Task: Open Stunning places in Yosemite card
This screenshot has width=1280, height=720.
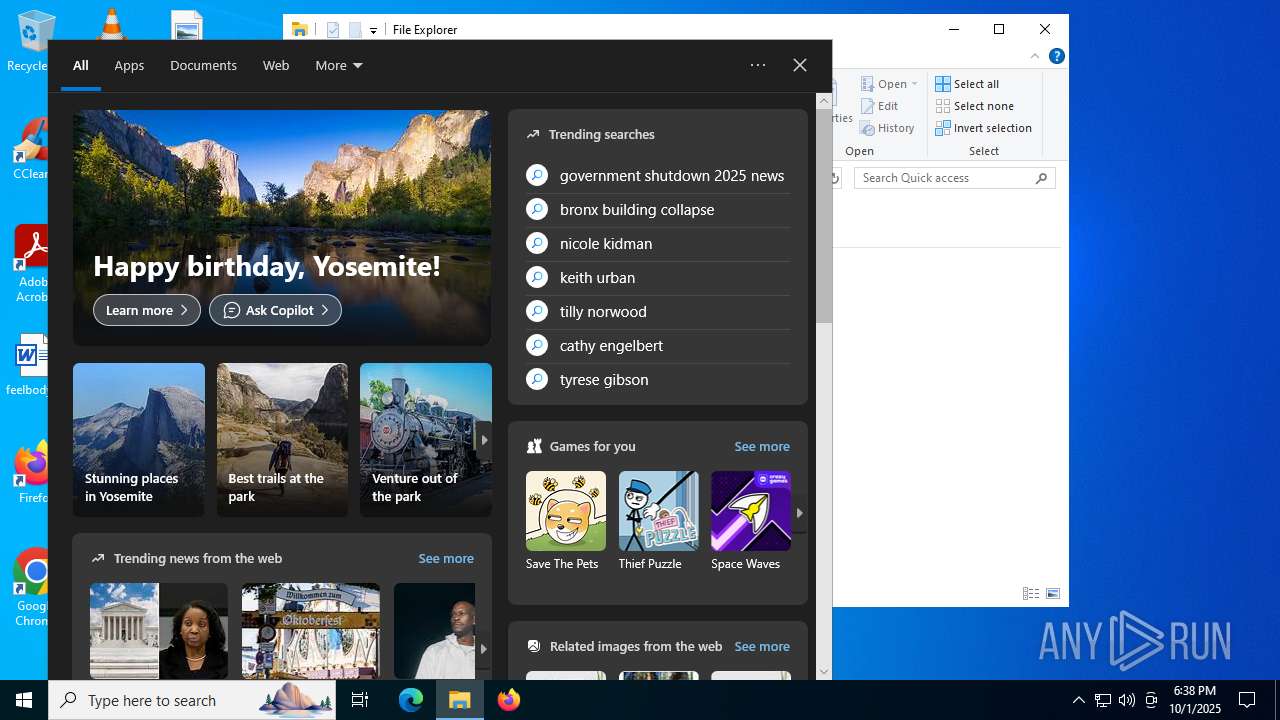Action: coord(139,440)
